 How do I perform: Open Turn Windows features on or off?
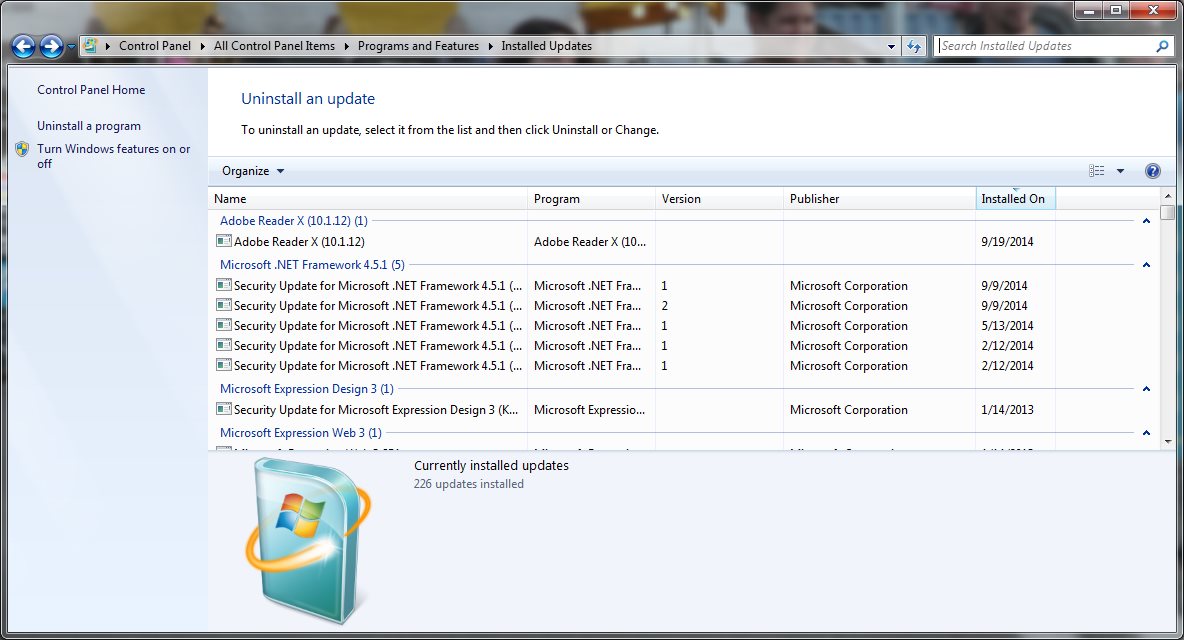tap(113, 156)
